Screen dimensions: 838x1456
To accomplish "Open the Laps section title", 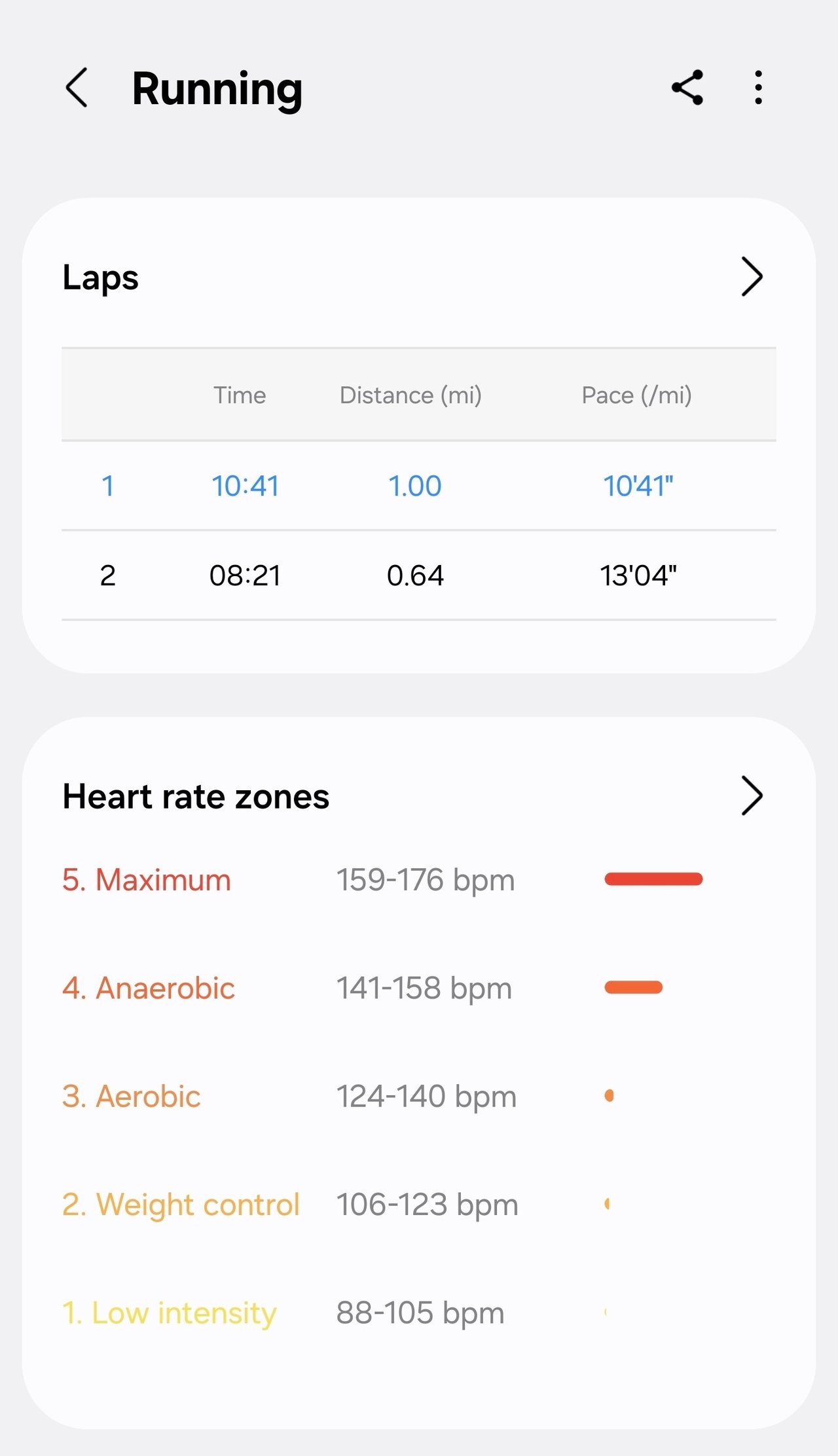I will coord(101,278).
